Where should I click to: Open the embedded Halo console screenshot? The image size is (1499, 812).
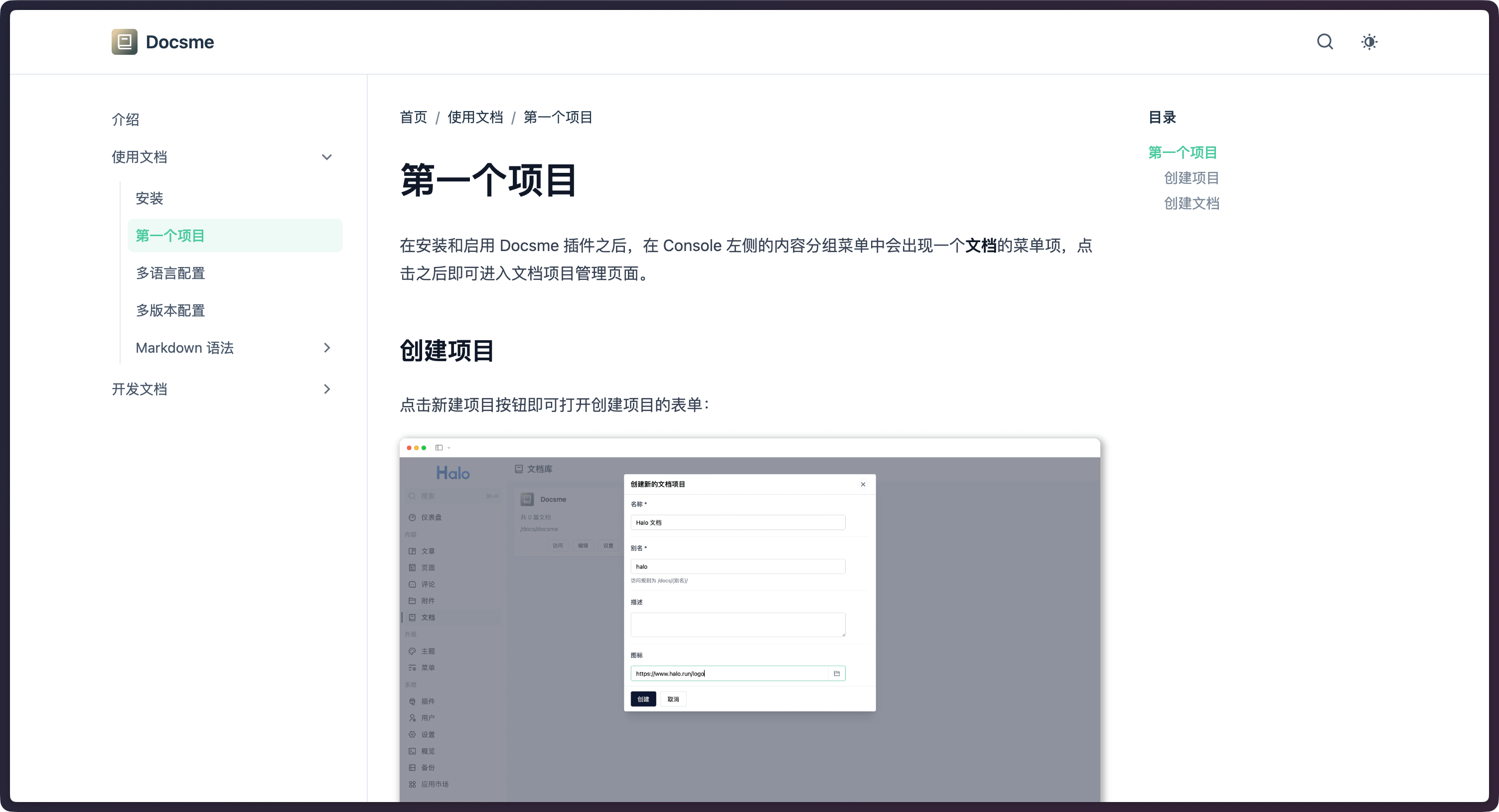click(x=749, y=620)
